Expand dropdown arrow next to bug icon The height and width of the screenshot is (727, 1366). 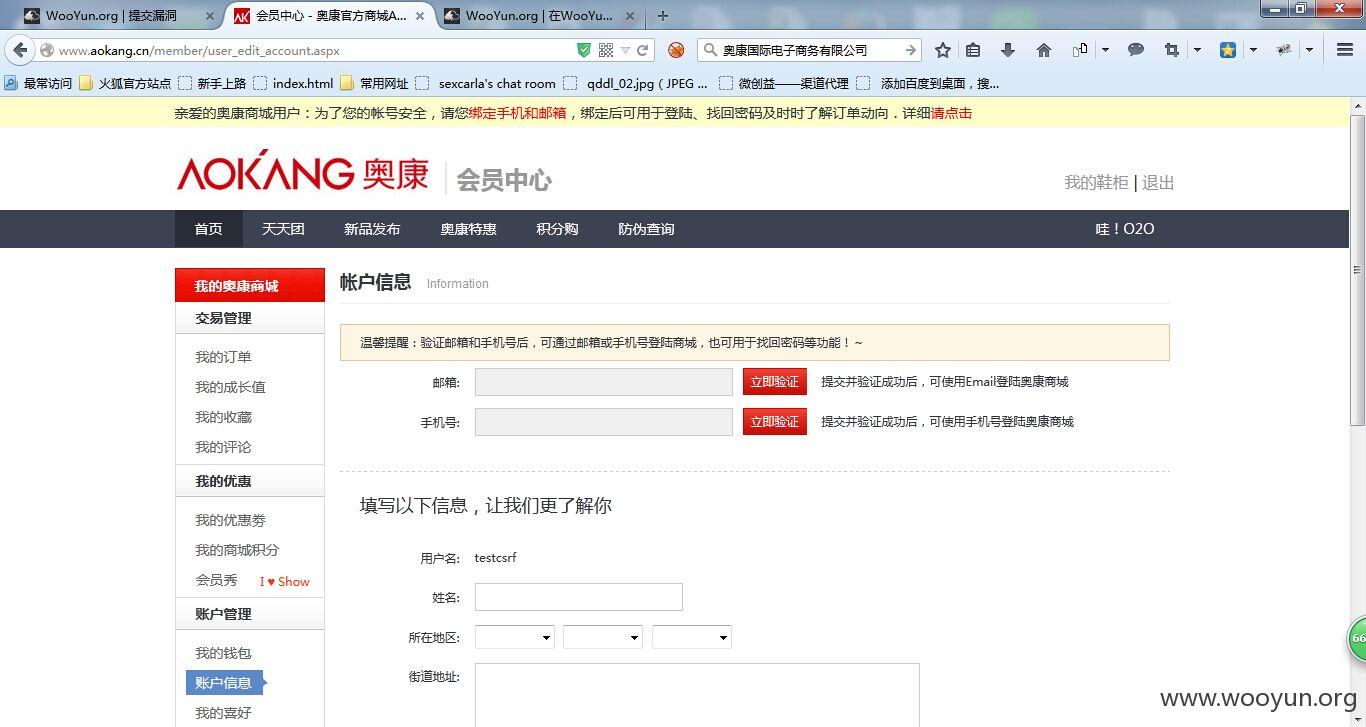coord(1309,50)
